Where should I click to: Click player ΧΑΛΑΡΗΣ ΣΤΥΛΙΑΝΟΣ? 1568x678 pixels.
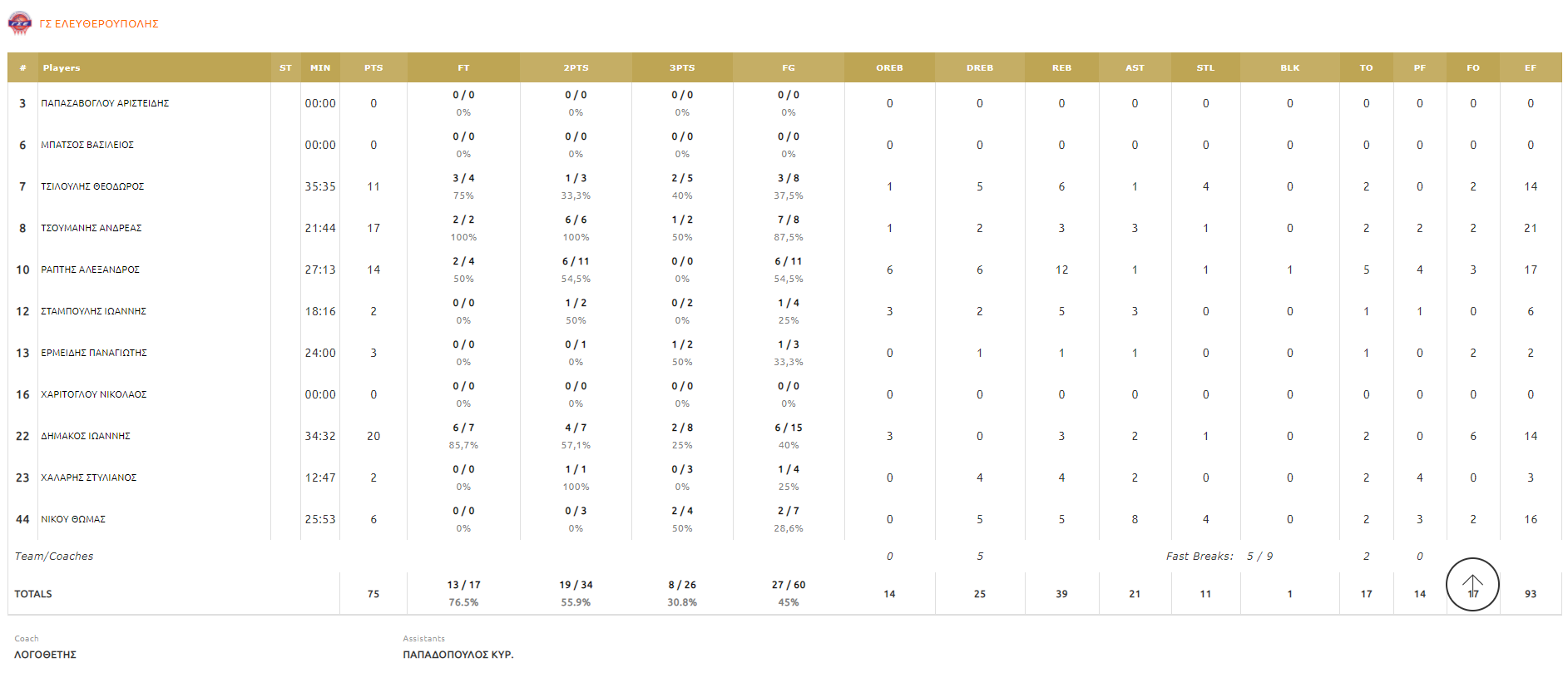89,478
